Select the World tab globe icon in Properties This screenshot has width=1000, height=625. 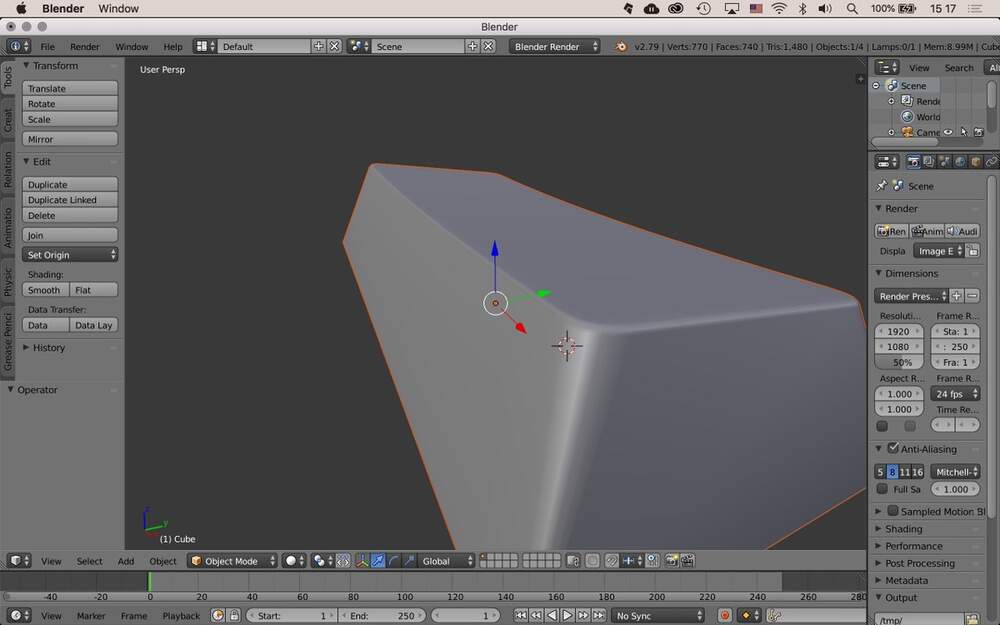coord(960,162)
